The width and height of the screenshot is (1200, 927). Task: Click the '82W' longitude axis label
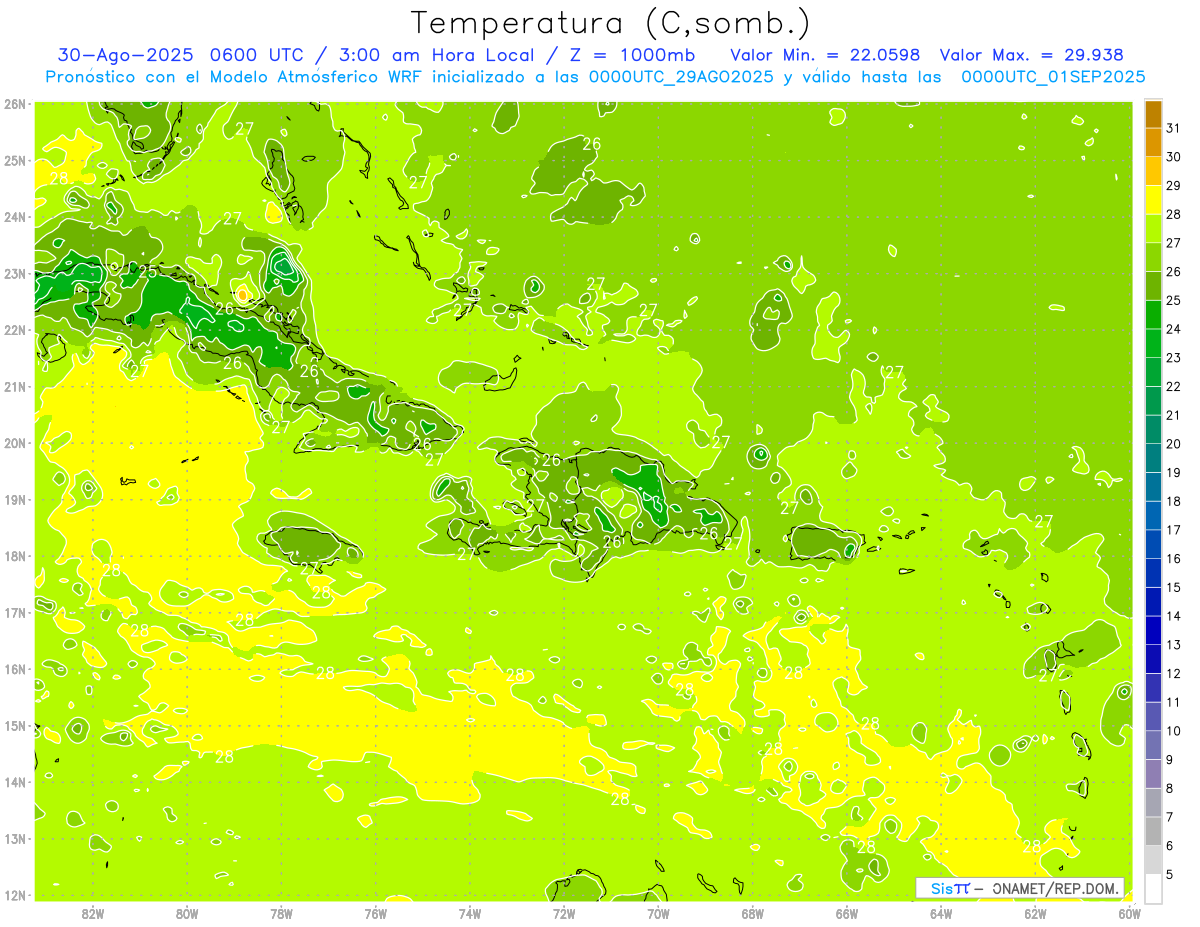tap(93, 912)
